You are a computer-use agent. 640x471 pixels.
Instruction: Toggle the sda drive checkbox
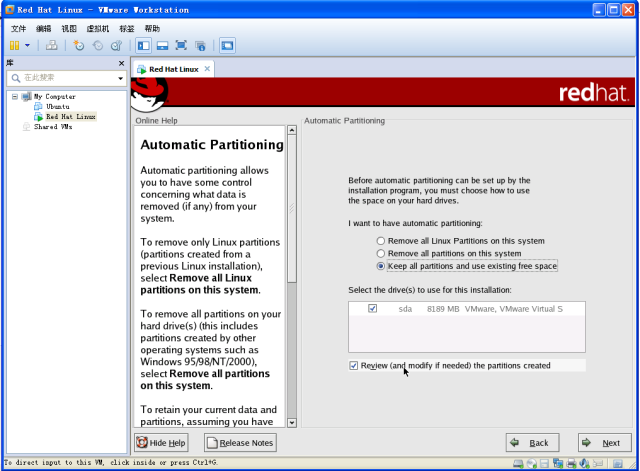coord(372,309)
